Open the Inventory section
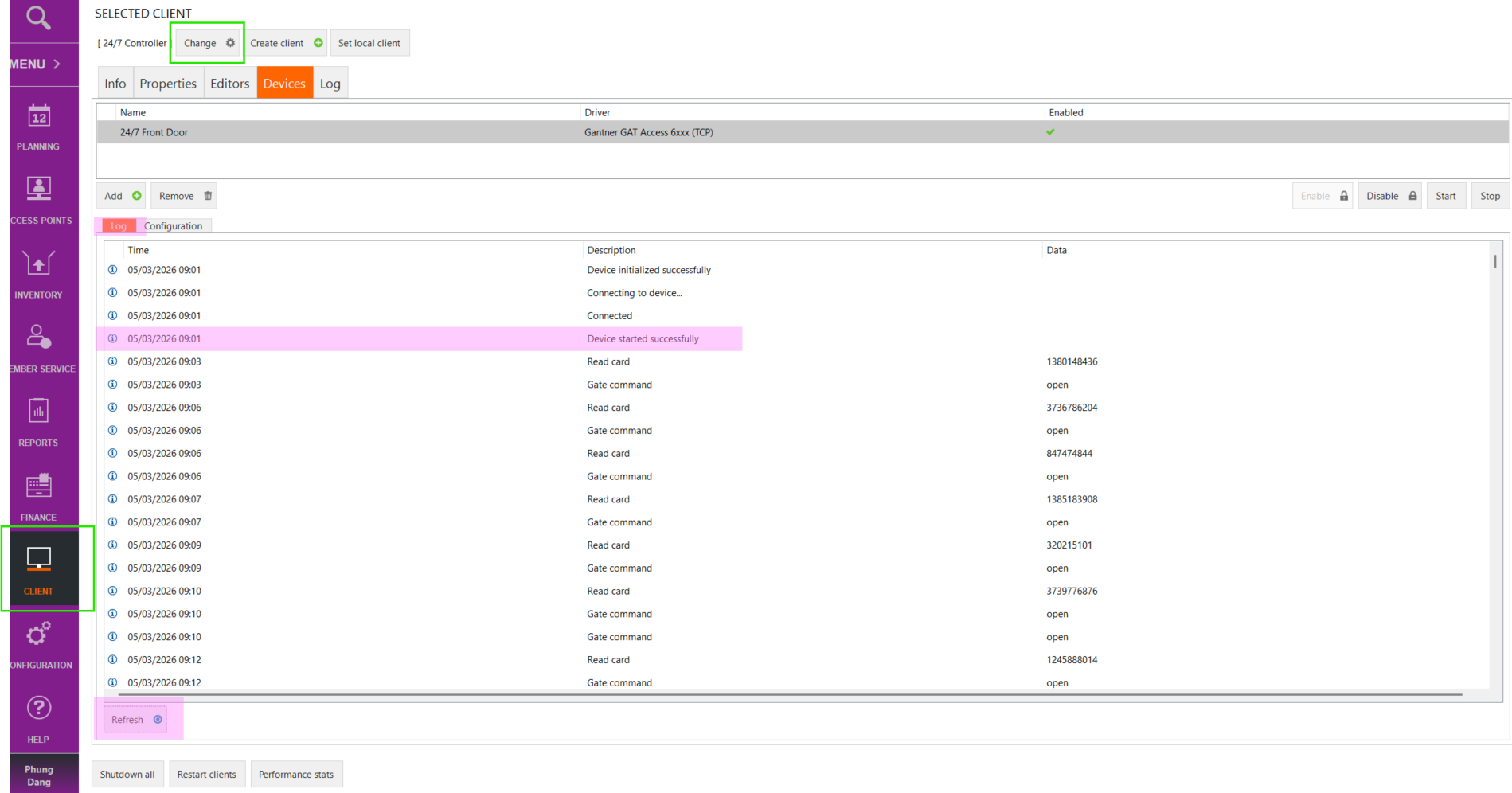 [38, 275]
